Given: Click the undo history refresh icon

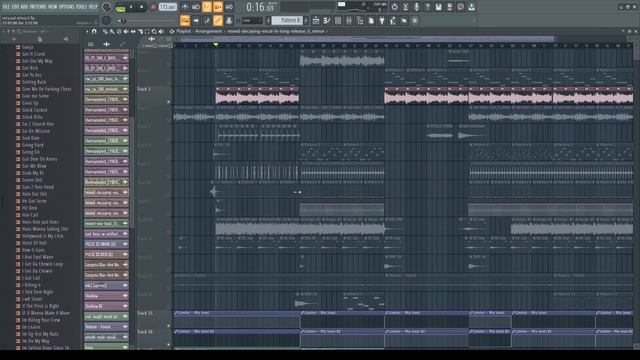Looking at the screenshot, I should pos(394,7).
